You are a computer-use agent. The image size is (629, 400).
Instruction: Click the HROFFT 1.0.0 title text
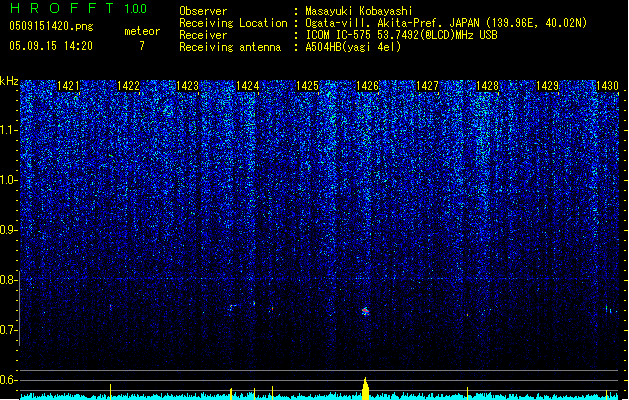click(x=79, y=8)
